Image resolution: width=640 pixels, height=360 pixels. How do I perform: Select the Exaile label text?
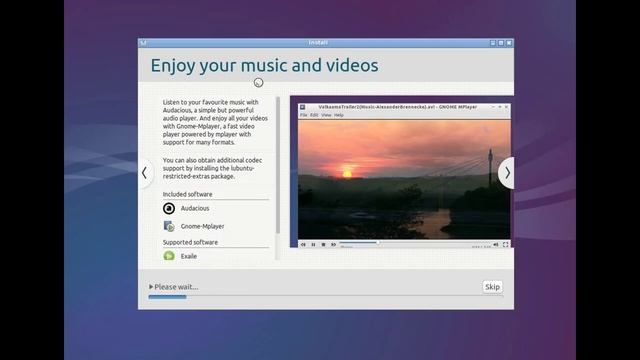pyautogui.click(x=189, y=256)
